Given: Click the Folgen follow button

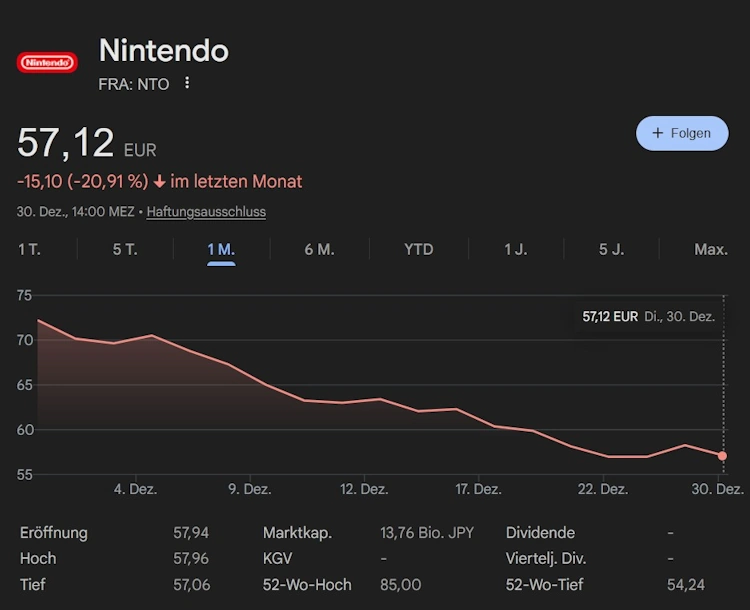Looking at the screenshot, I should pyautogui.click(x=682, y=133).
